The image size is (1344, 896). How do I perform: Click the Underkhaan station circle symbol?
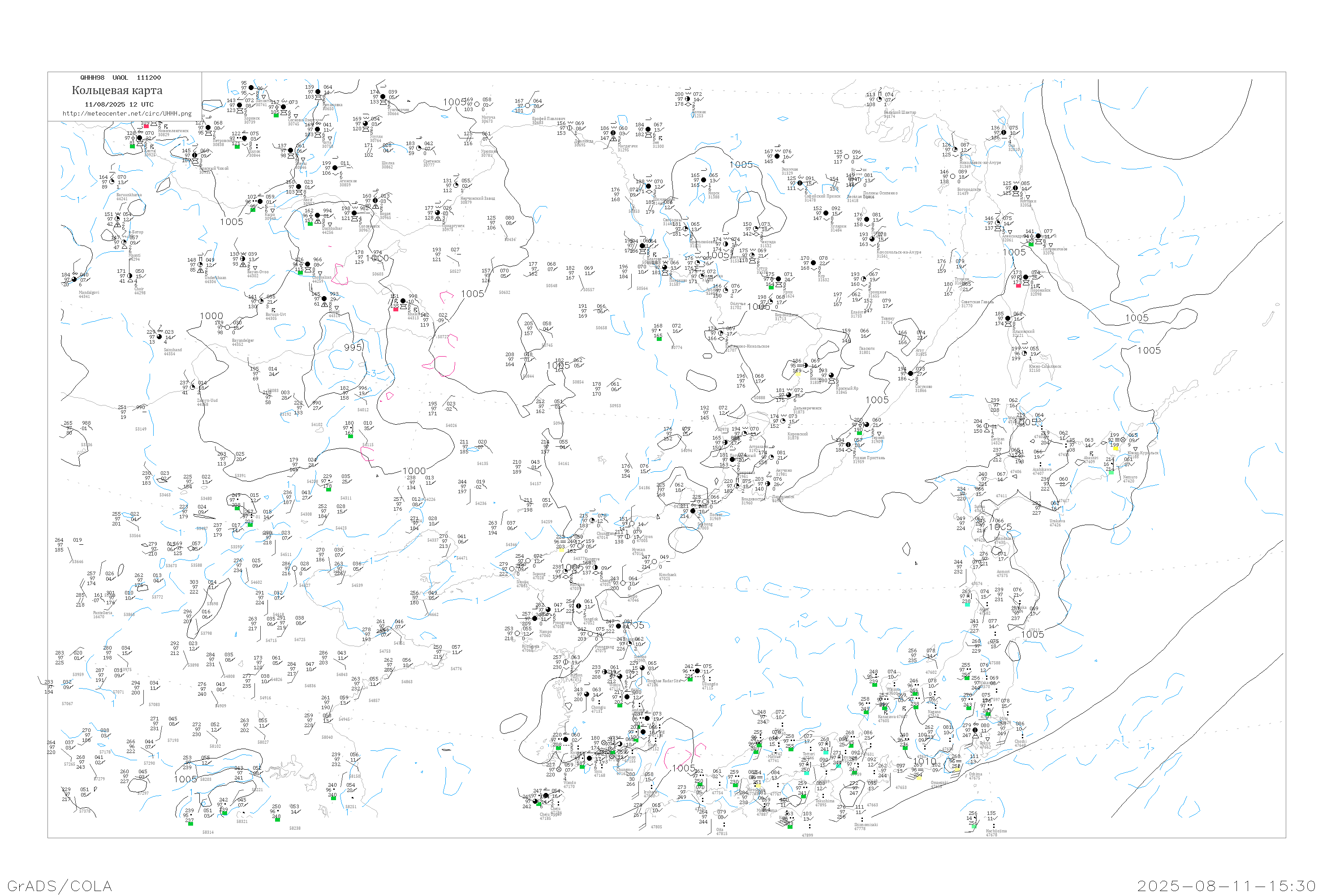(201, 265)
